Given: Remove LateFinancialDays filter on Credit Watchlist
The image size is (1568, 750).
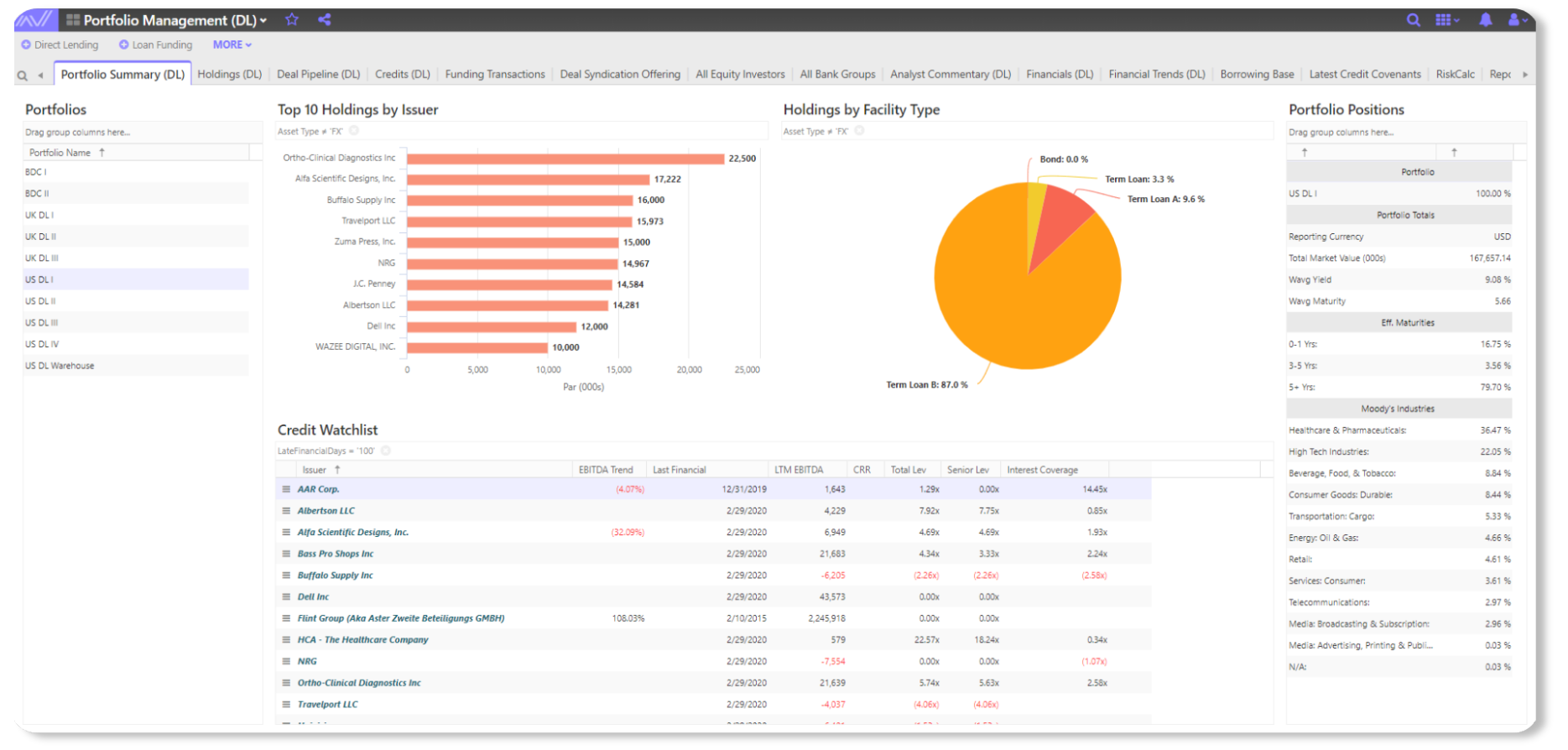Looking at the screenshot, I should (x=386, y=451).
